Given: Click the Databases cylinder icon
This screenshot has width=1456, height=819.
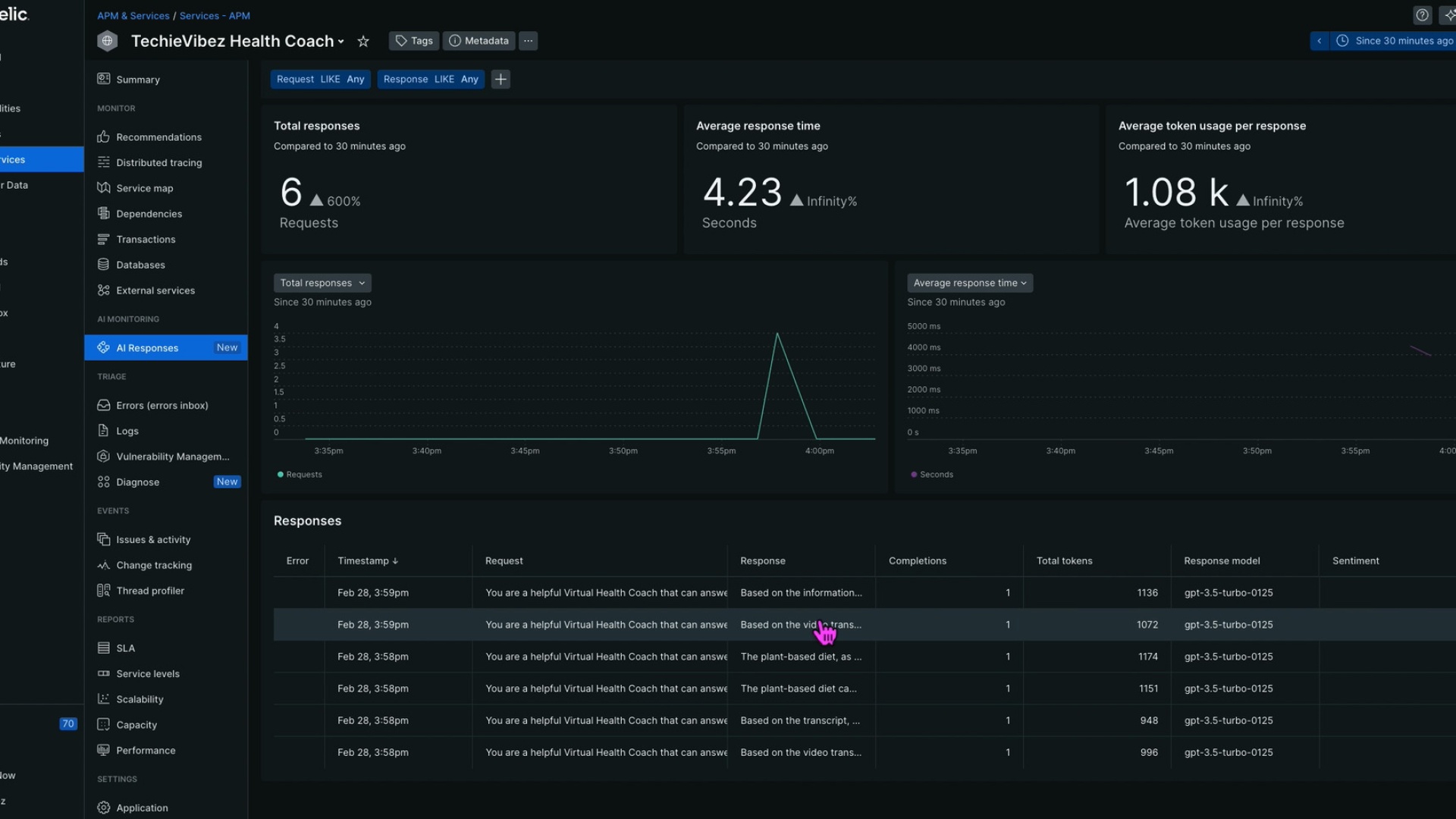Looking at the screenshot, I should [104, 265].
